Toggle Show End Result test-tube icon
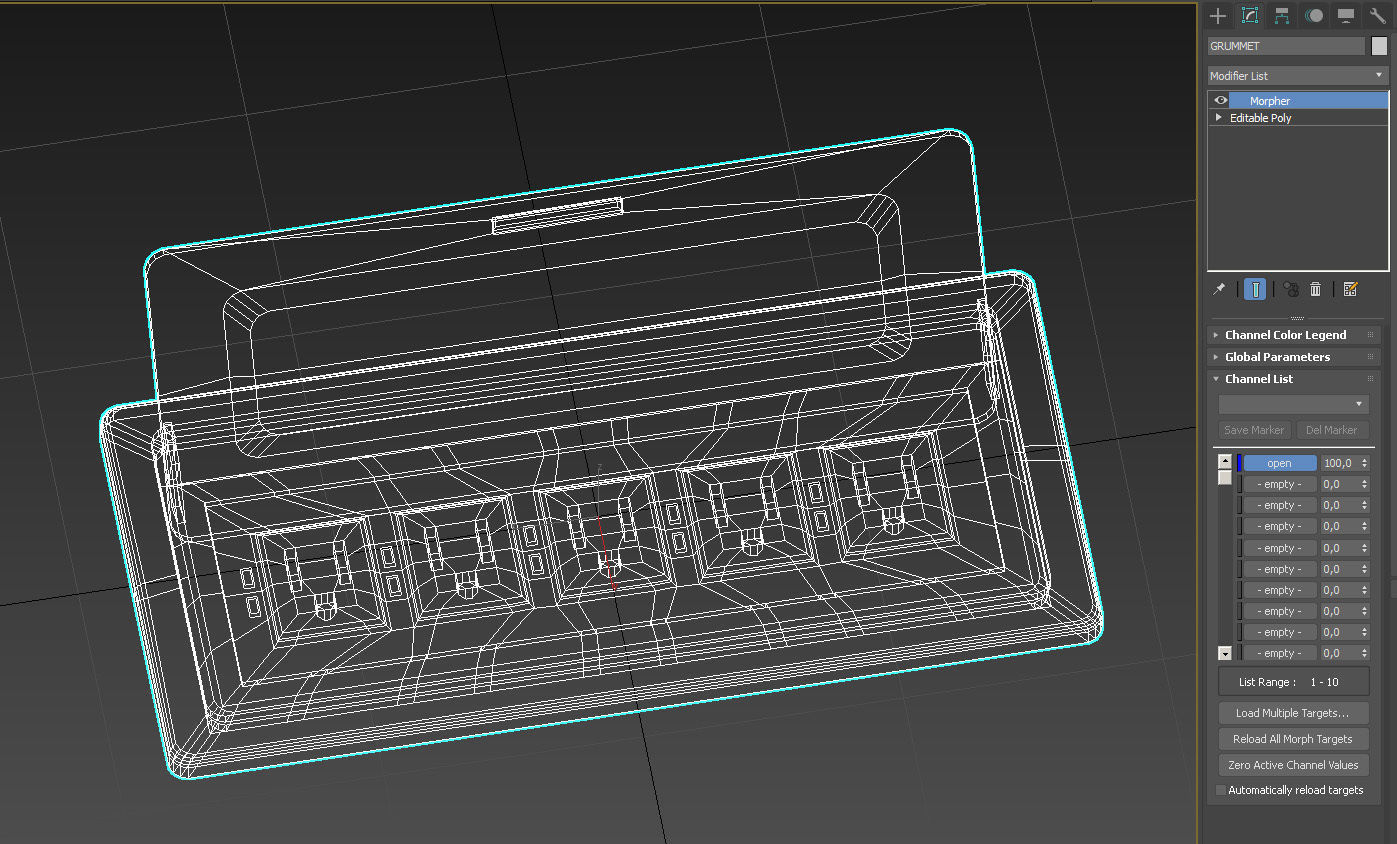Screen dimensions: 1397x844 click(x=1255, y=289)
